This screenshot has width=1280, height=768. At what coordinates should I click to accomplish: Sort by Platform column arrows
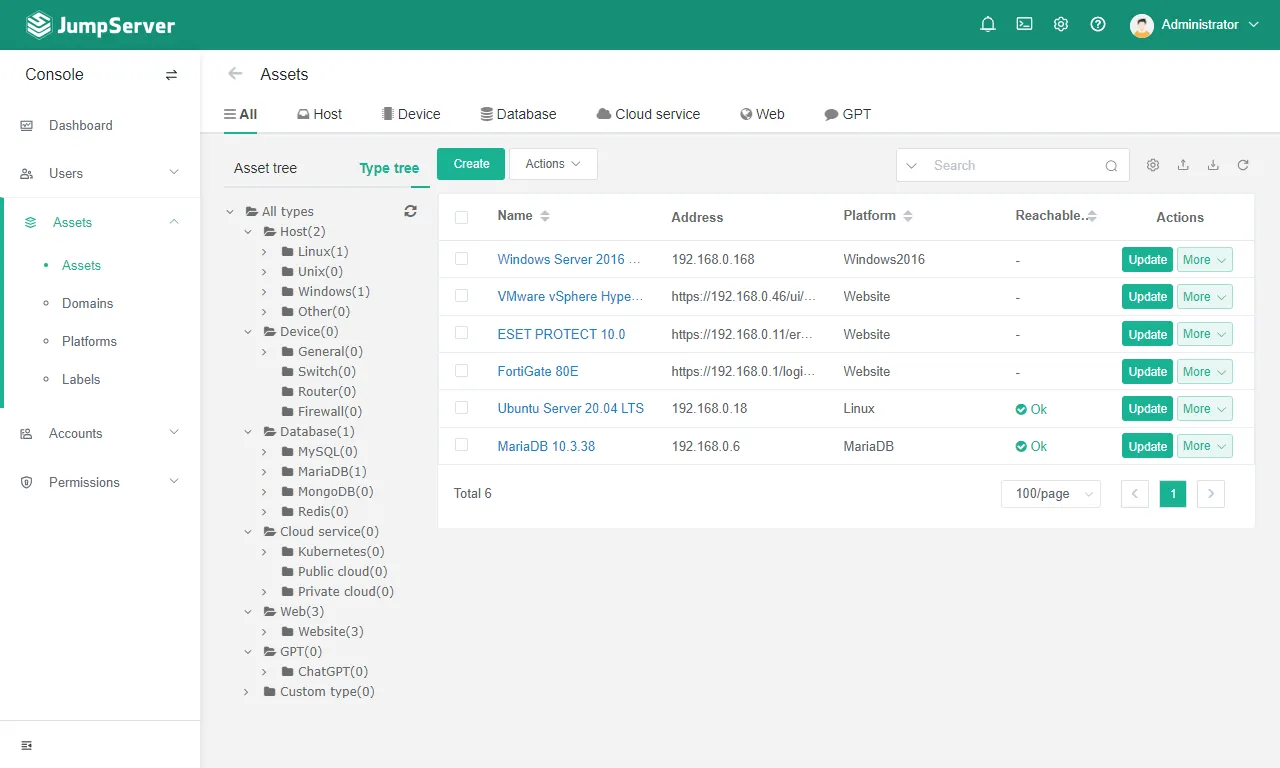(x=908, y=216)
